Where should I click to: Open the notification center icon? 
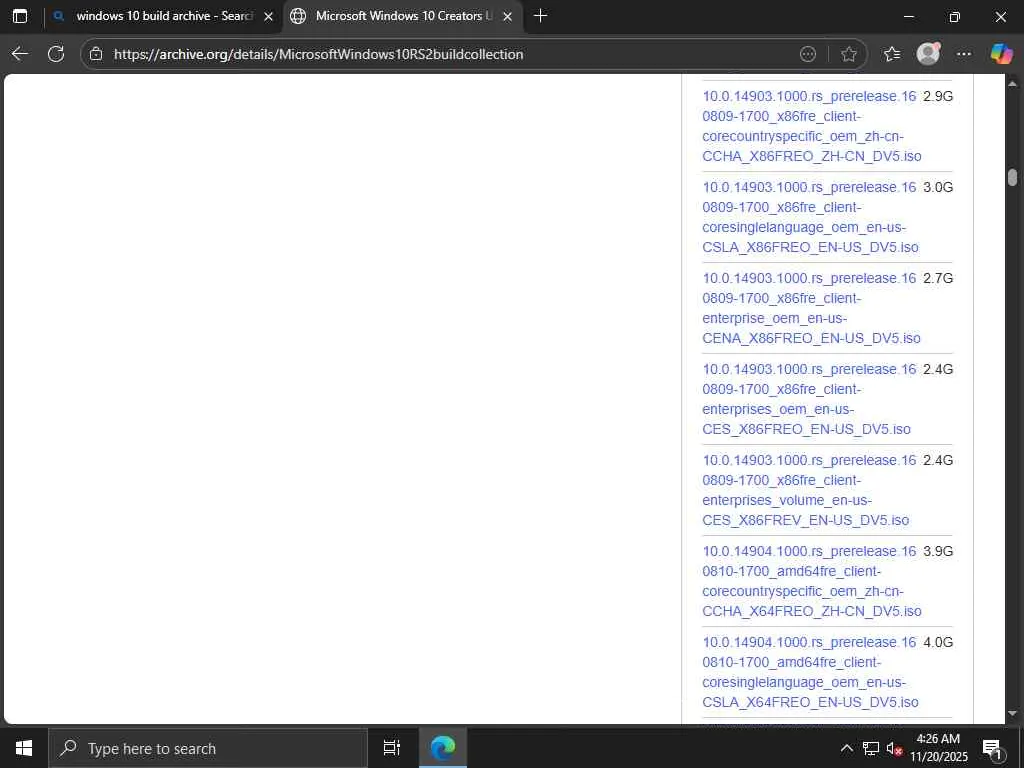992,749
